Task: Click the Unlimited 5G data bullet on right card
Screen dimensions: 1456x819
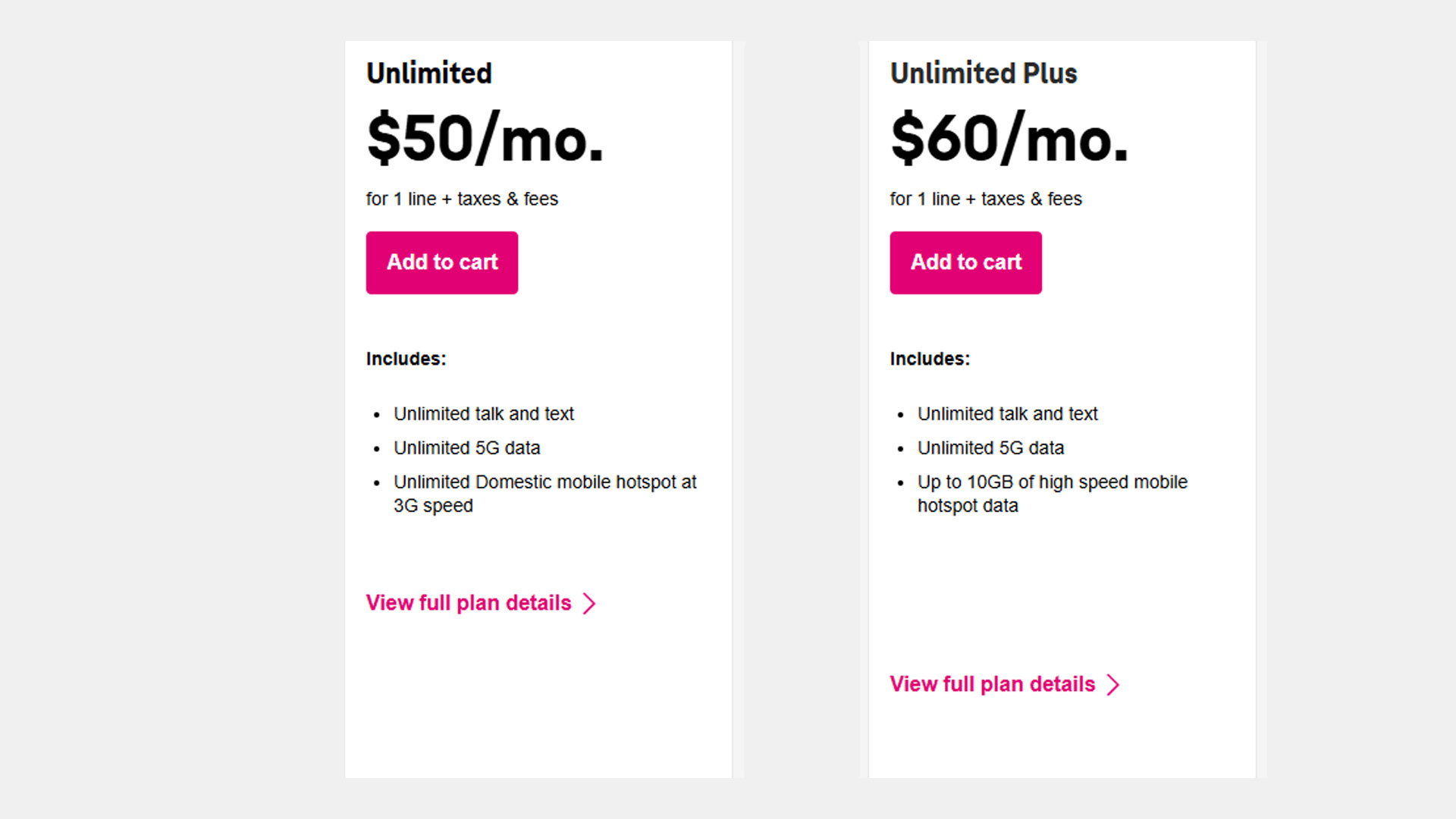Action: (990, 448)
